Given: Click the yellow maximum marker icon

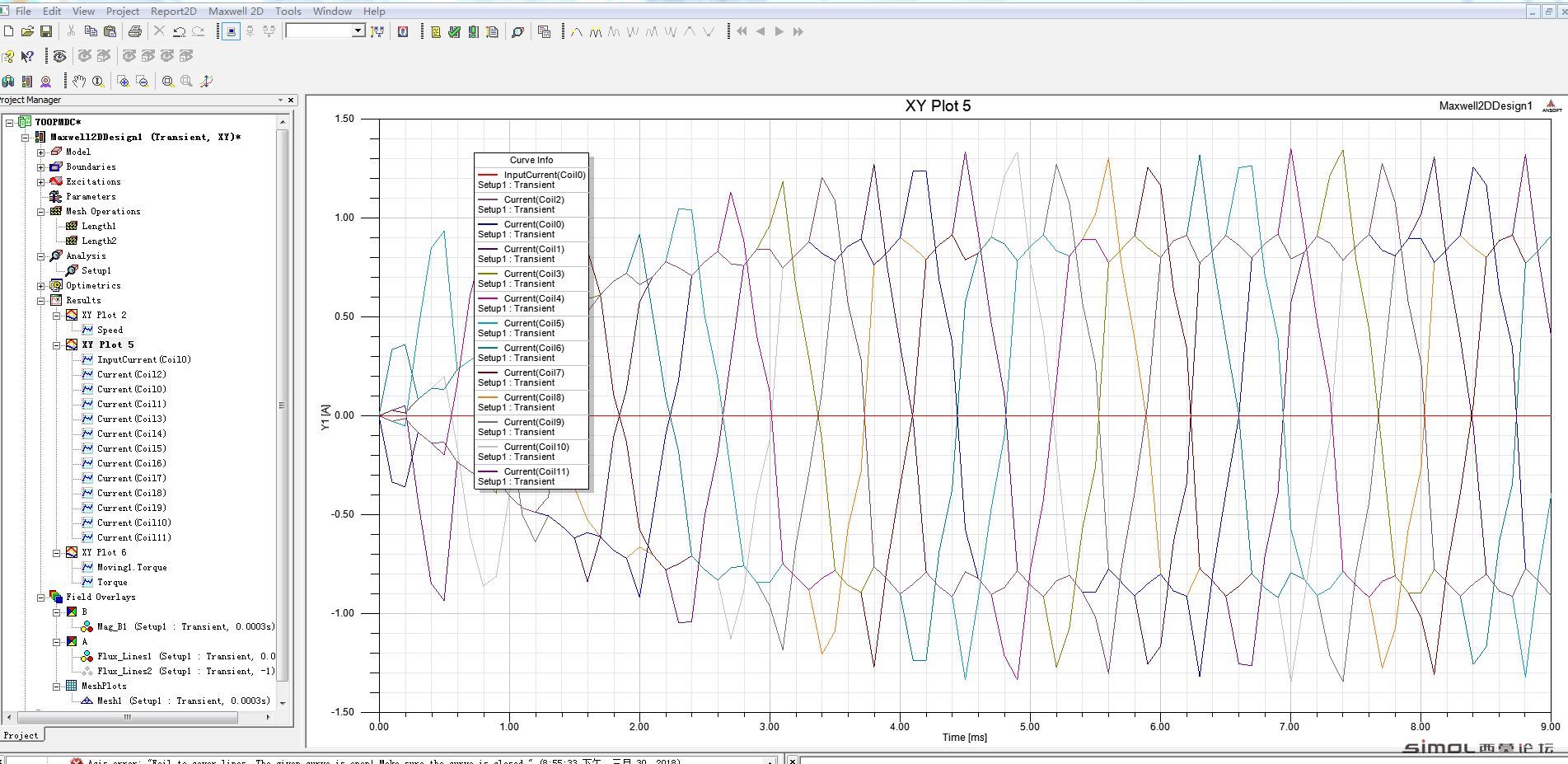Looking at the screenshot, I should pyautogui.click(x=595, y=31).
